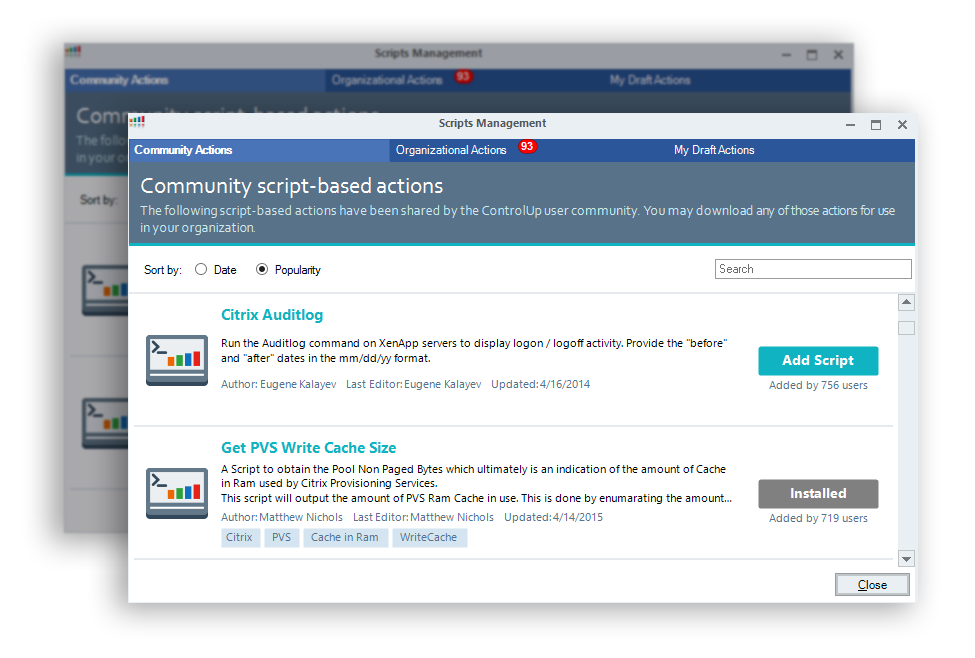Click 'Last Editor: Matthew Nichols' text
Image resolution: width=975 pixels, height=658 pixels.
pyautogui.click(x=423, y=517)
